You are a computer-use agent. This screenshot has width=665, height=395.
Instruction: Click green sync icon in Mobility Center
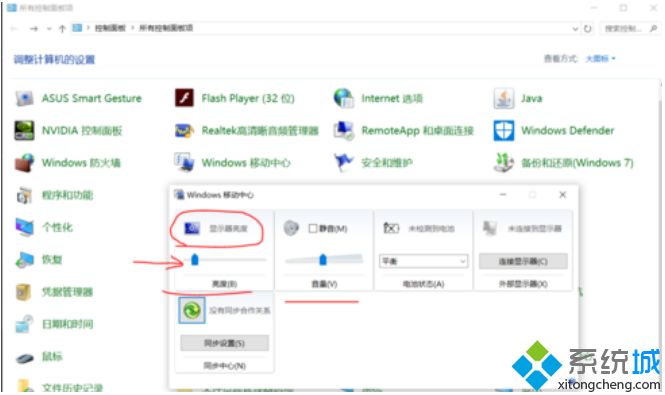pos(192,311)
